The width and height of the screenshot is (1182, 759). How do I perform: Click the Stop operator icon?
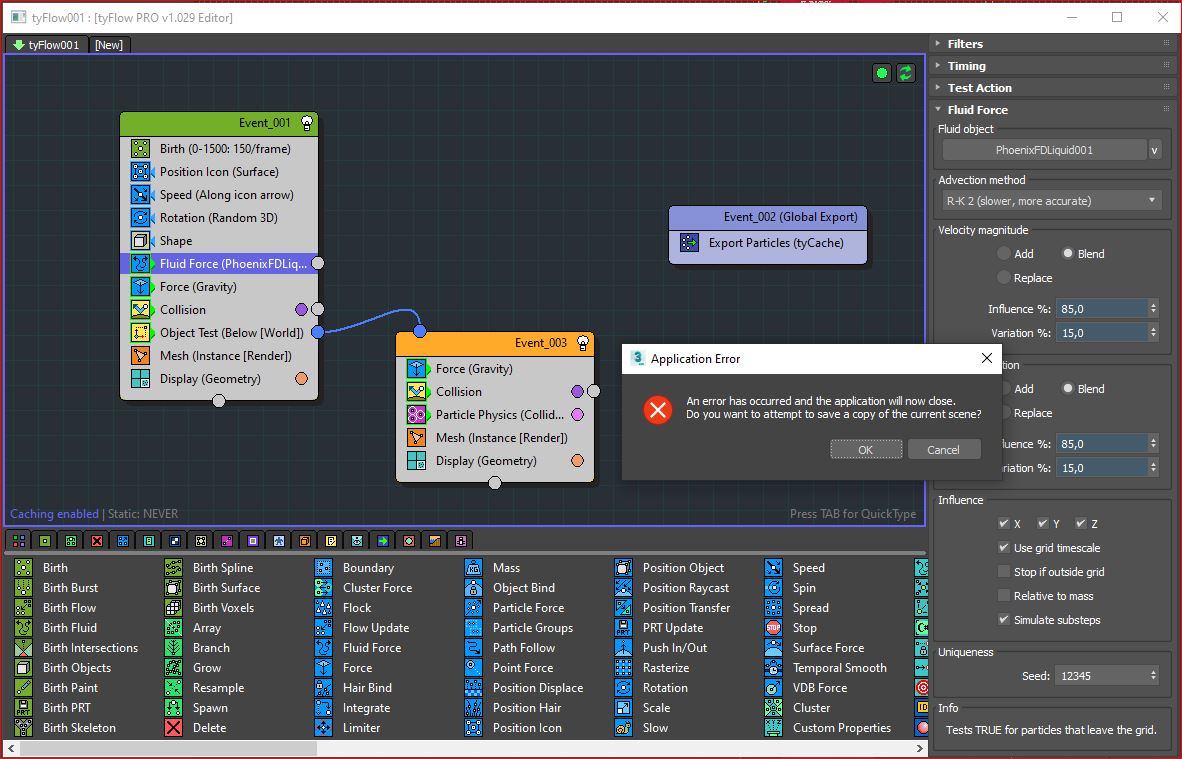[773, 628]
